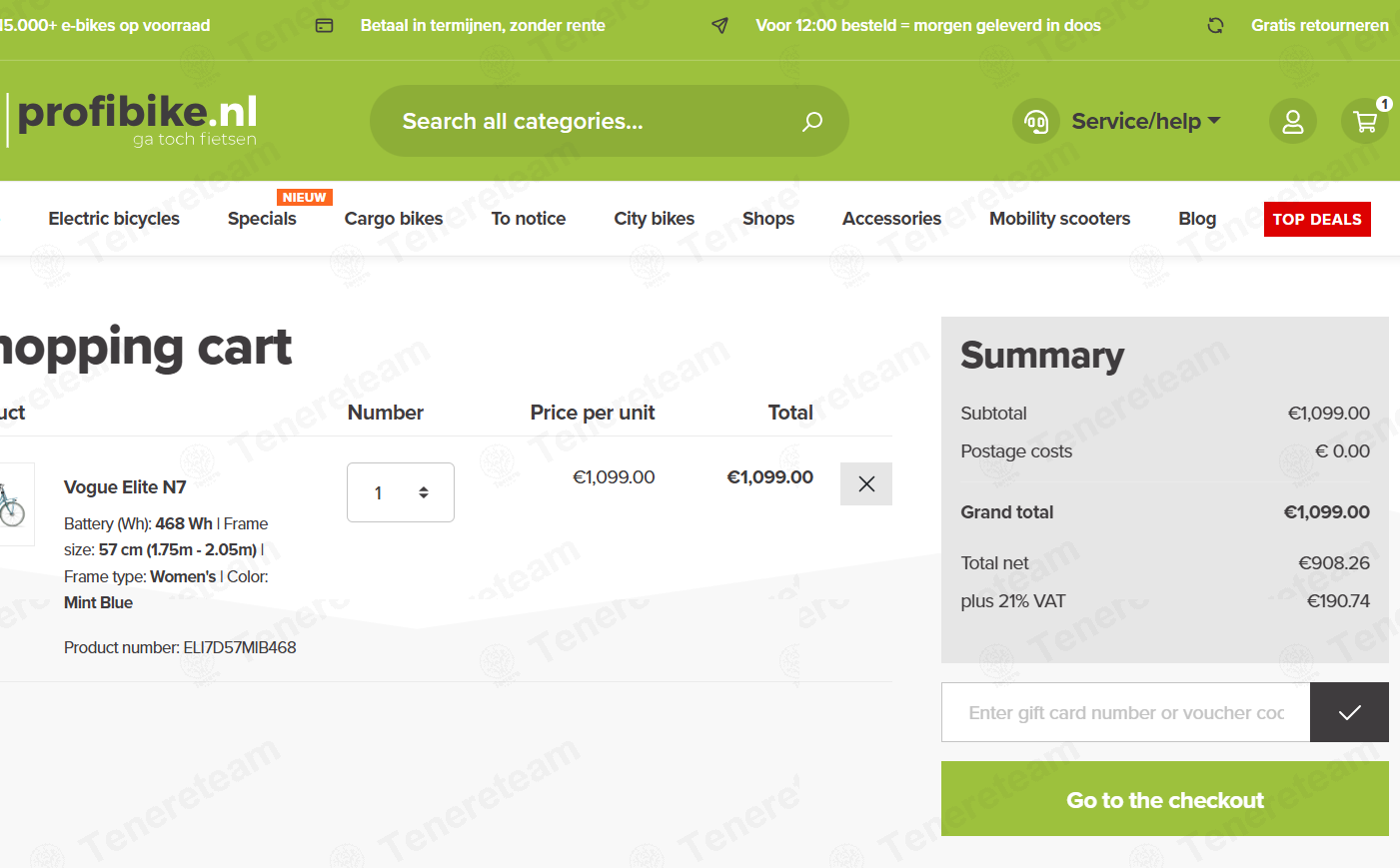Apply voucher code with checkmark button
The image size is (1400, 868).
point(1349,712)
